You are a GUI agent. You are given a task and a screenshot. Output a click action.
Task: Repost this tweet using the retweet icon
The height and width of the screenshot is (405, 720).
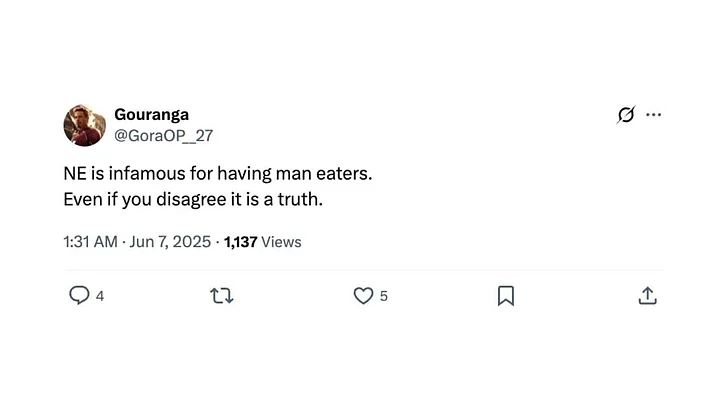coord(222,296)
